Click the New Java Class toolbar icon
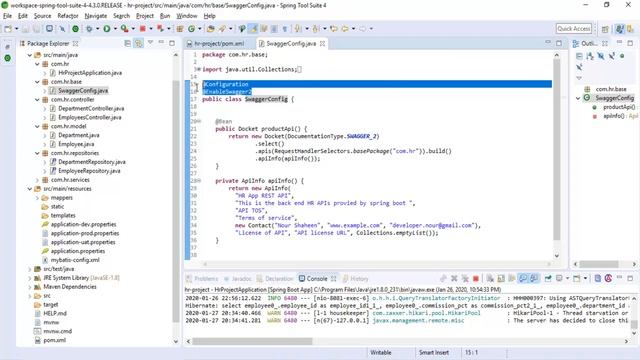Screen dimensions: 640x360 point(191,29)
